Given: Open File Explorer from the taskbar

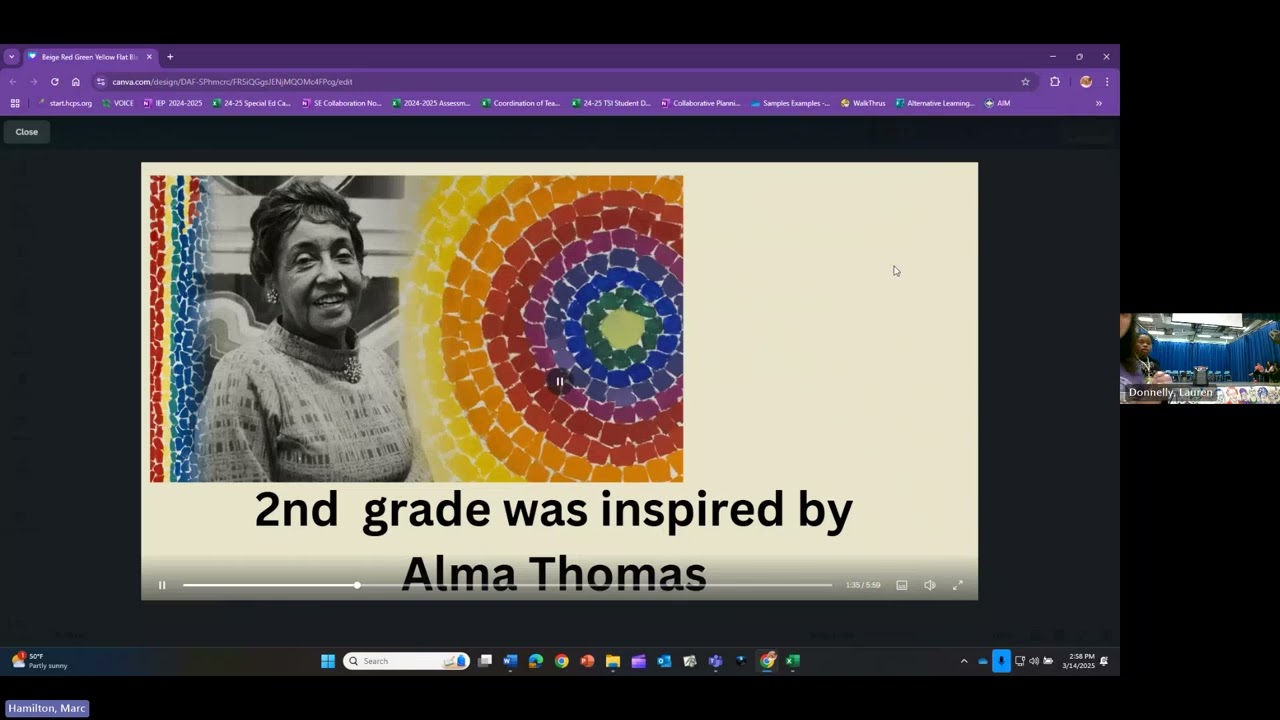Looking at the screenshot, I should (613, 661).
